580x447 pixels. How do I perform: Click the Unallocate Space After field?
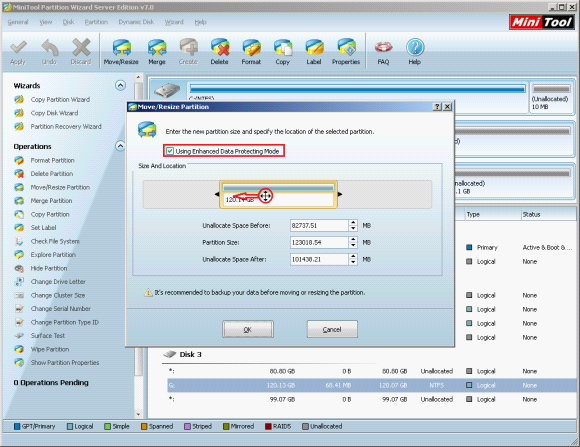(x=320, y=259)
